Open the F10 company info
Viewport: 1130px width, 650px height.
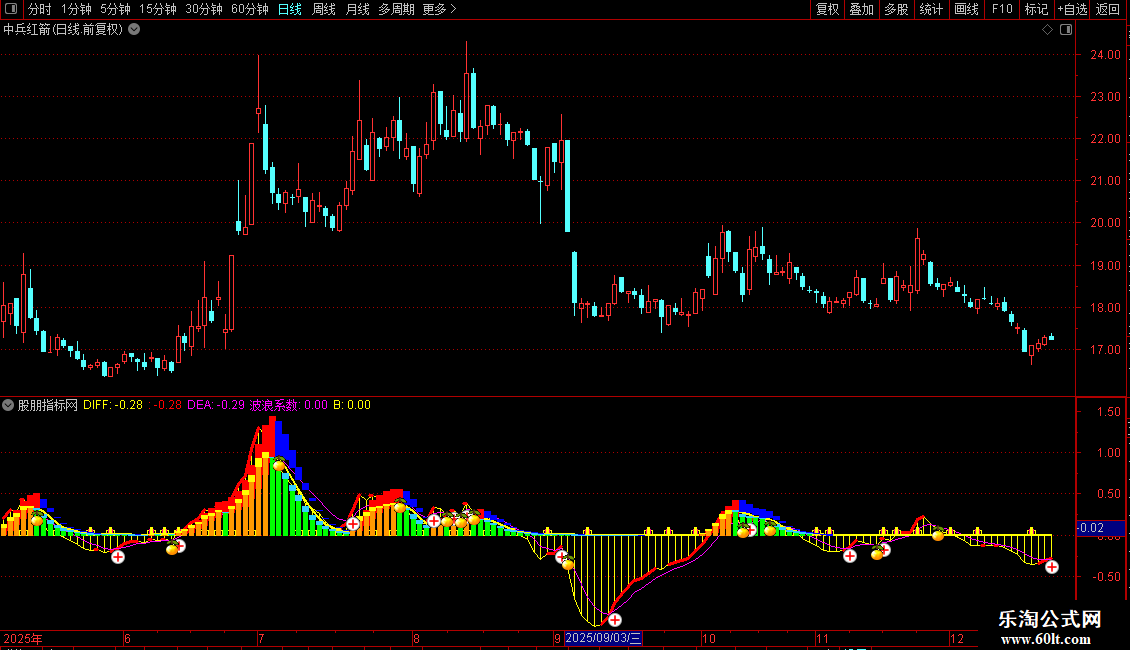(x=1002, y=9)
